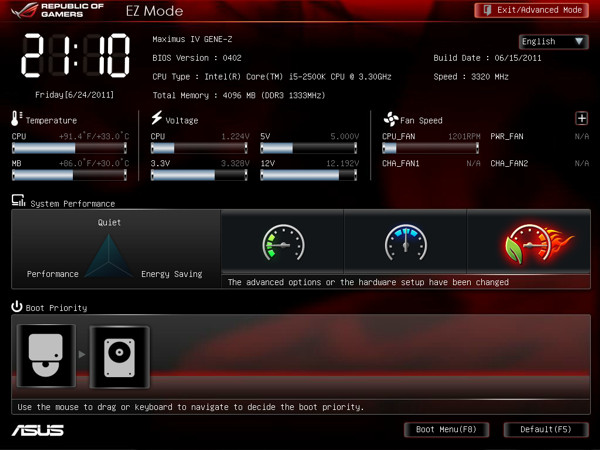600x450 pixels.
Task: Select the green Energy Saving gauge icon
Action: [x=283, y=243]
